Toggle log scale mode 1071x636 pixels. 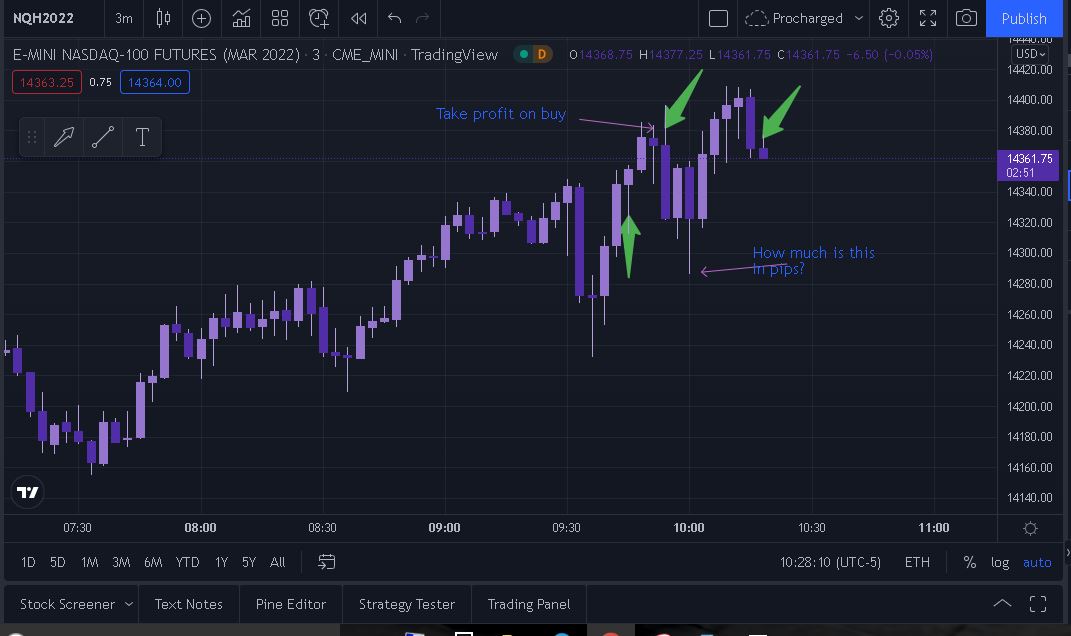pyautogui.click(x=1000, y=562)
